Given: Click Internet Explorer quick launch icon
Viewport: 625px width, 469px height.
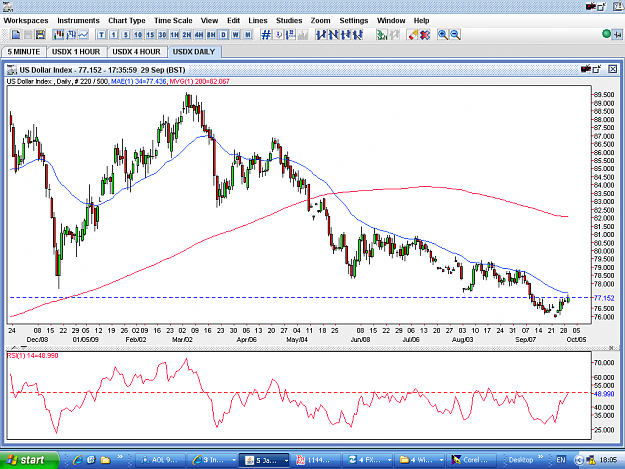Looking at the screenshot, I should point(77,460).
